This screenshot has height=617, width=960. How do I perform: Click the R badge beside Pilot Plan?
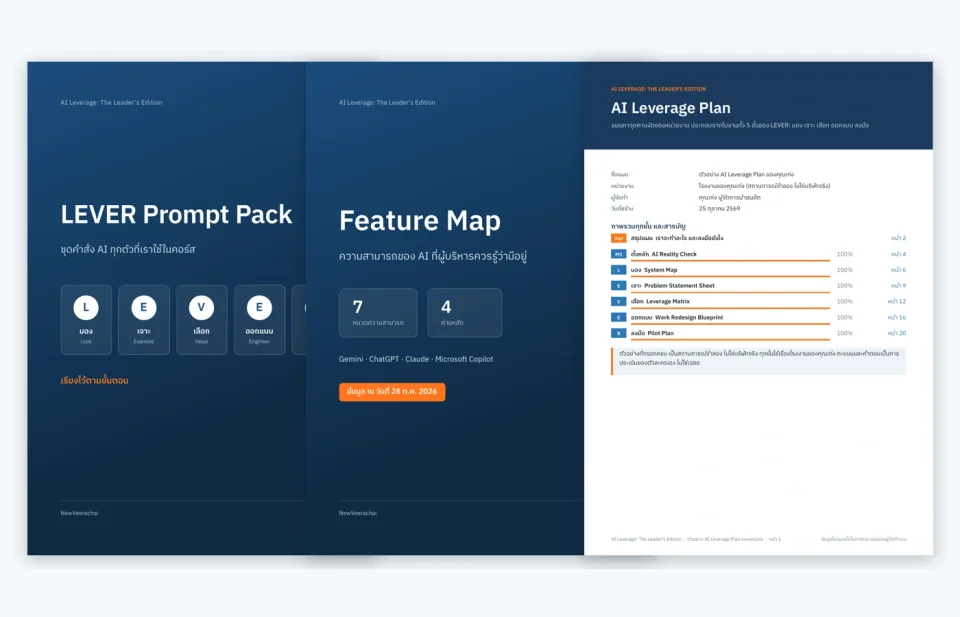[618, 334]
